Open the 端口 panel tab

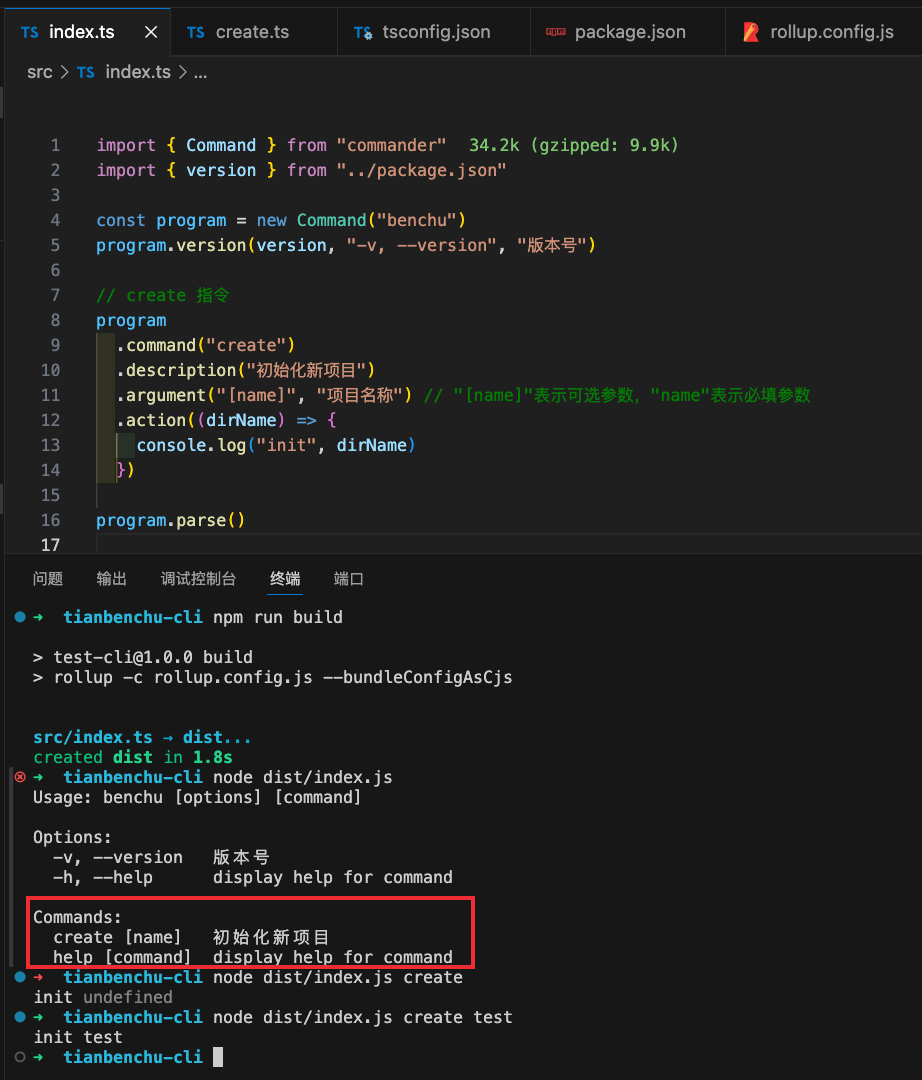click(348, 579)
